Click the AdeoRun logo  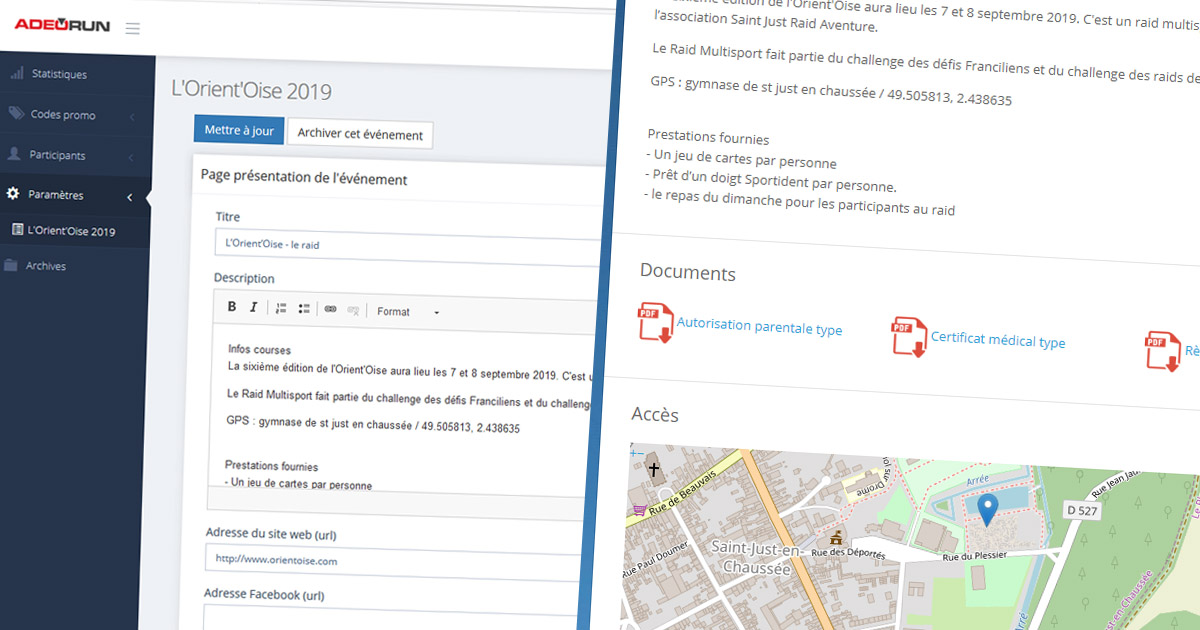pyautogui.click(x=62, y=24)
